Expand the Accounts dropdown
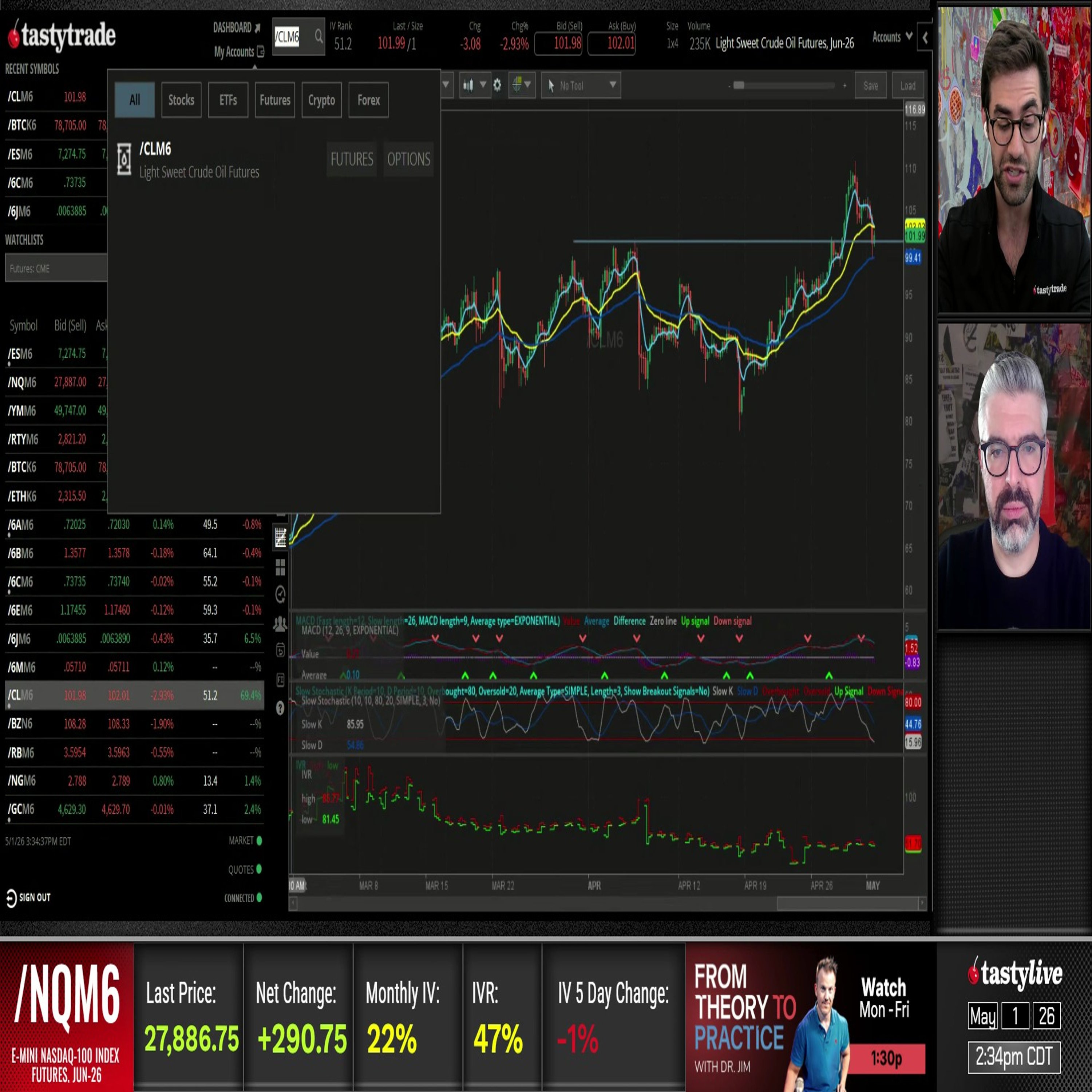Screen dimensions: 1092x1092 point(893,37)
